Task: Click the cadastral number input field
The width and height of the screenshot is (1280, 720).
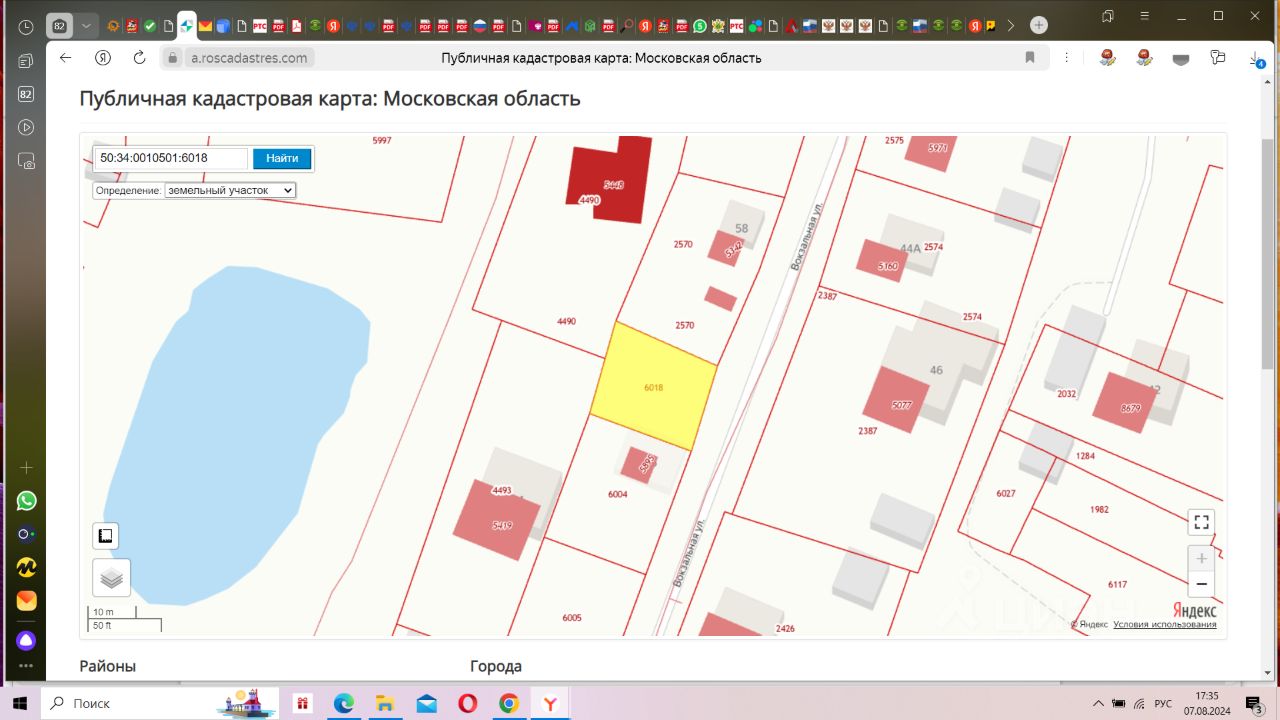Action: [x=170, y=158]
